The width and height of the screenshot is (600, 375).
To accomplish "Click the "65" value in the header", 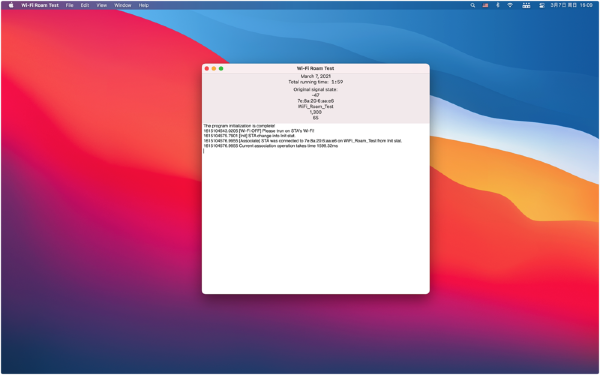I will 316,118.
